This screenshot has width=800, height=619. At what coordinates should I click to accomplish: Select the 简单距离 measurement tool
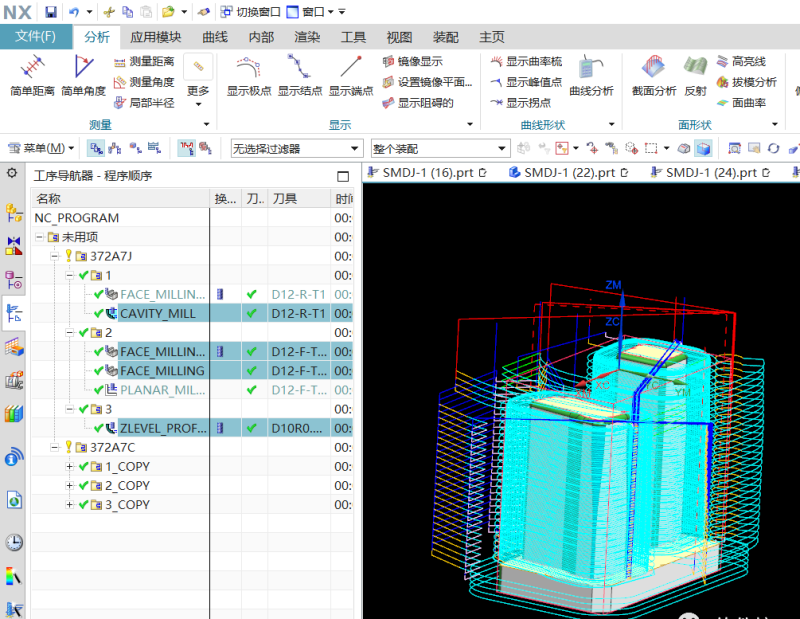32,76
